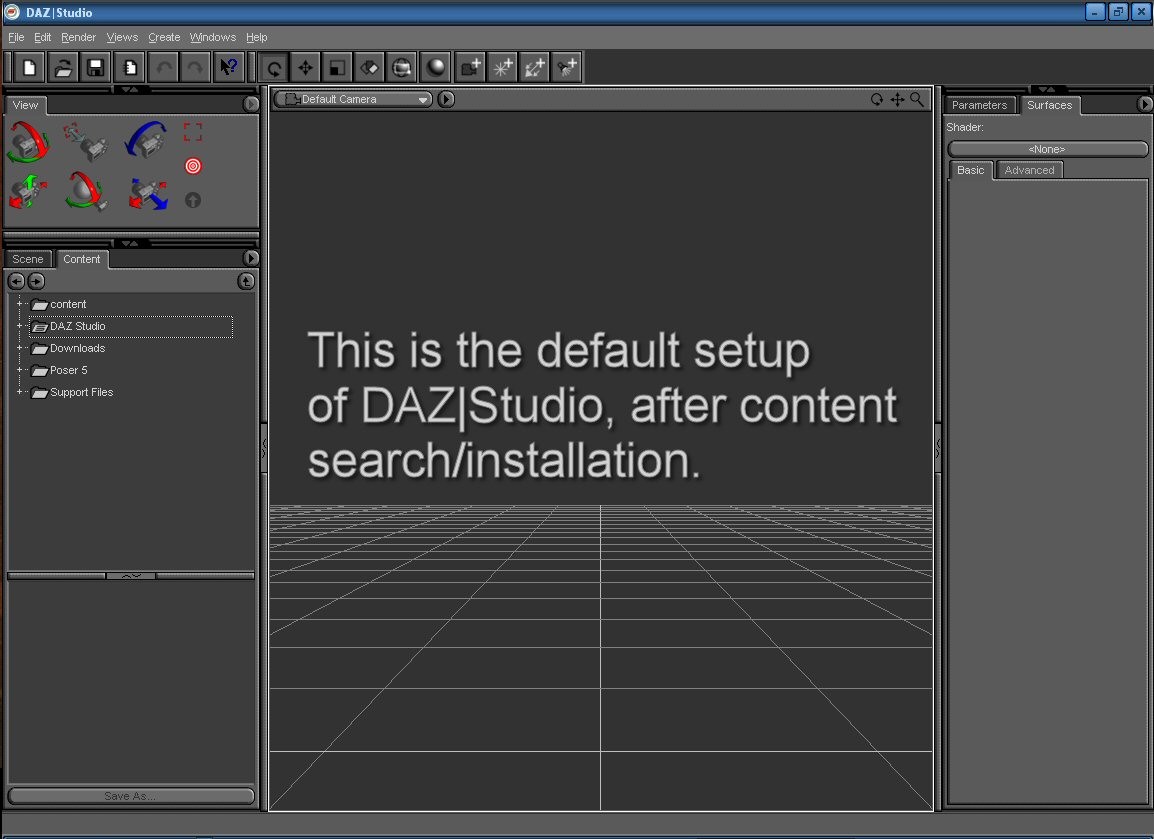Screen dimensions: 1154x839
Task: Click the Create new camera icon
Action: (470, 67)
